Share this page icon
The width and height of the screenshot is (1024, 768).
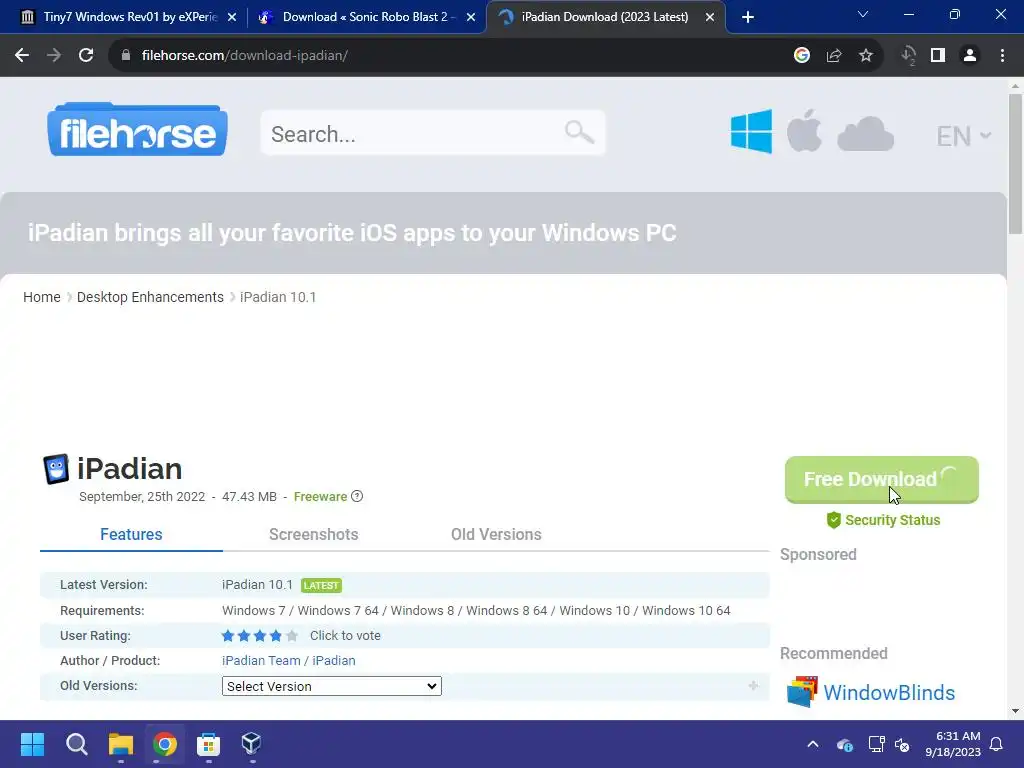click(834, 56)
